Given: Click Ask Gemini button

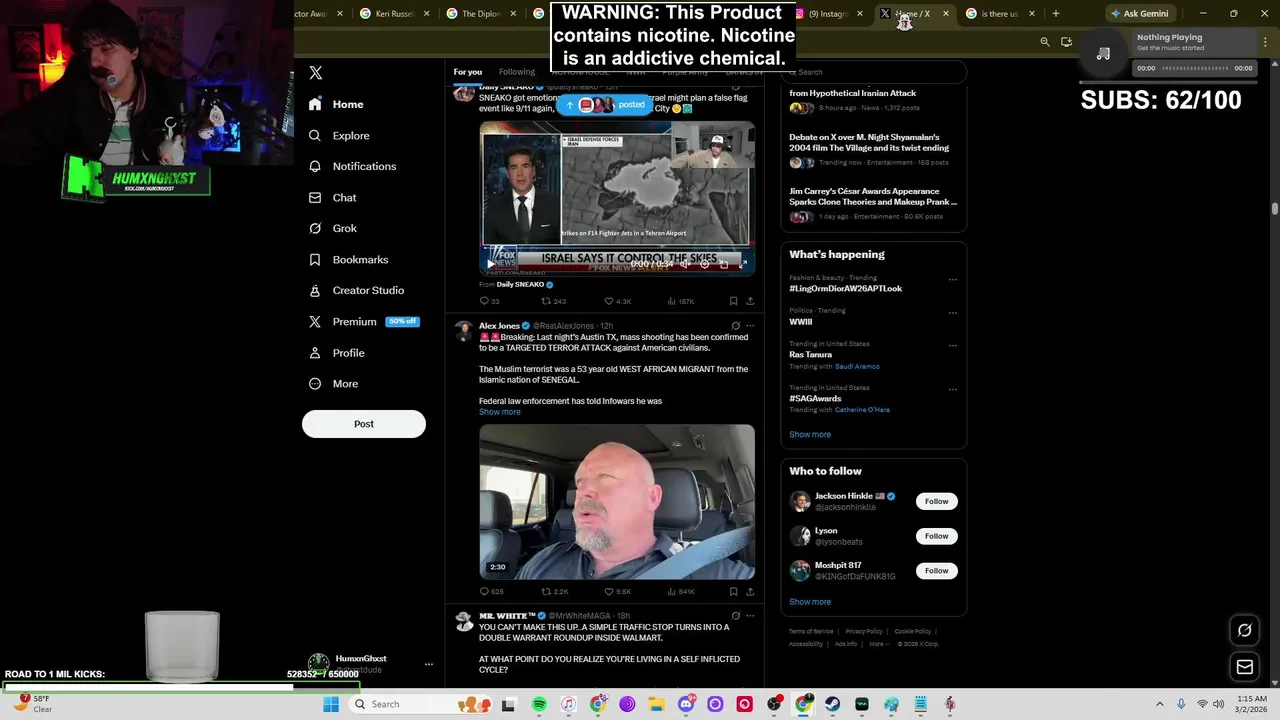Looking at the screenshot, I should click(1139, 14).
